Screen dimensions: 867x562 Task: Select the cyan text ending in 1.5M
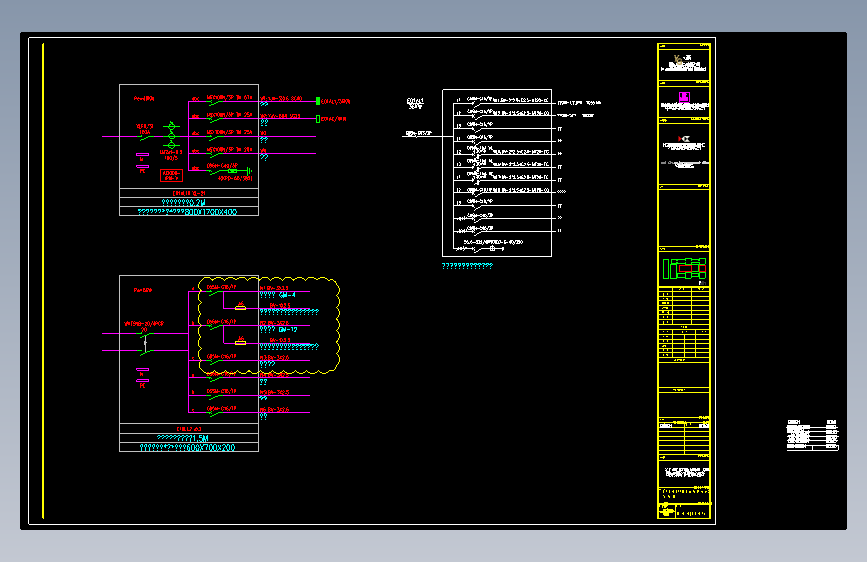[x=183, y=438]
